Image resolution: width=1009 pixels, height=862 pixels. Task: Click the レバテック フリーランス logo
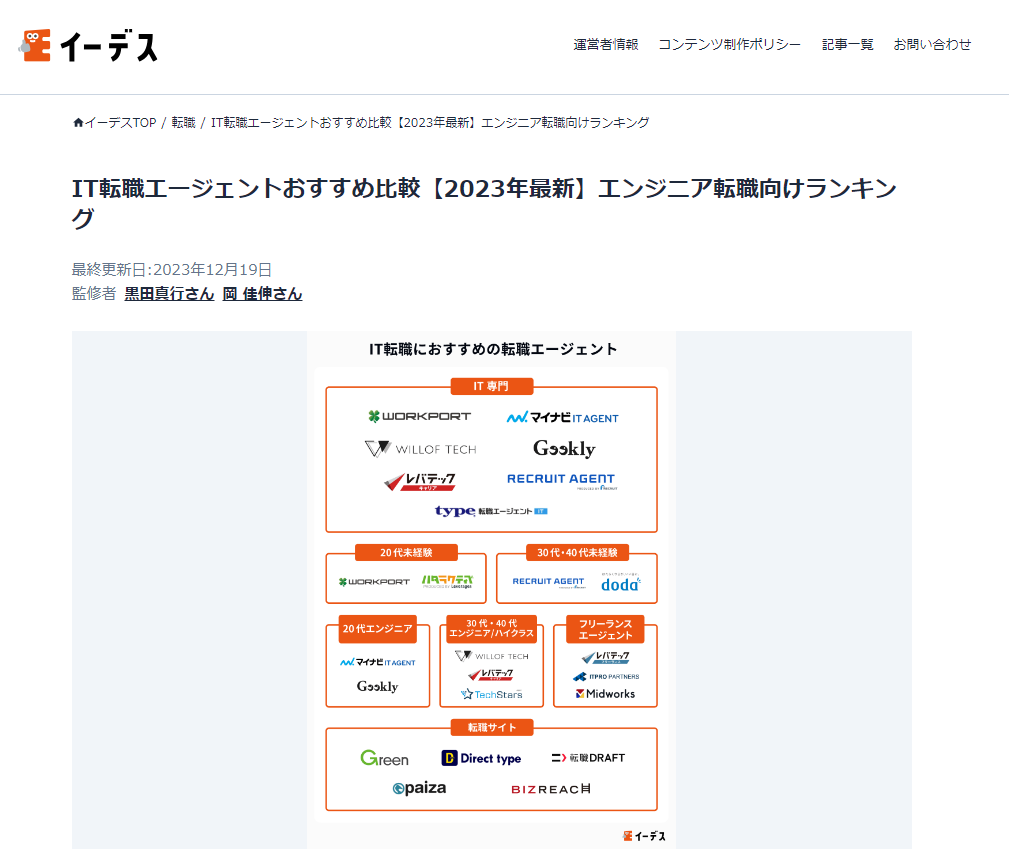[606, 657]
